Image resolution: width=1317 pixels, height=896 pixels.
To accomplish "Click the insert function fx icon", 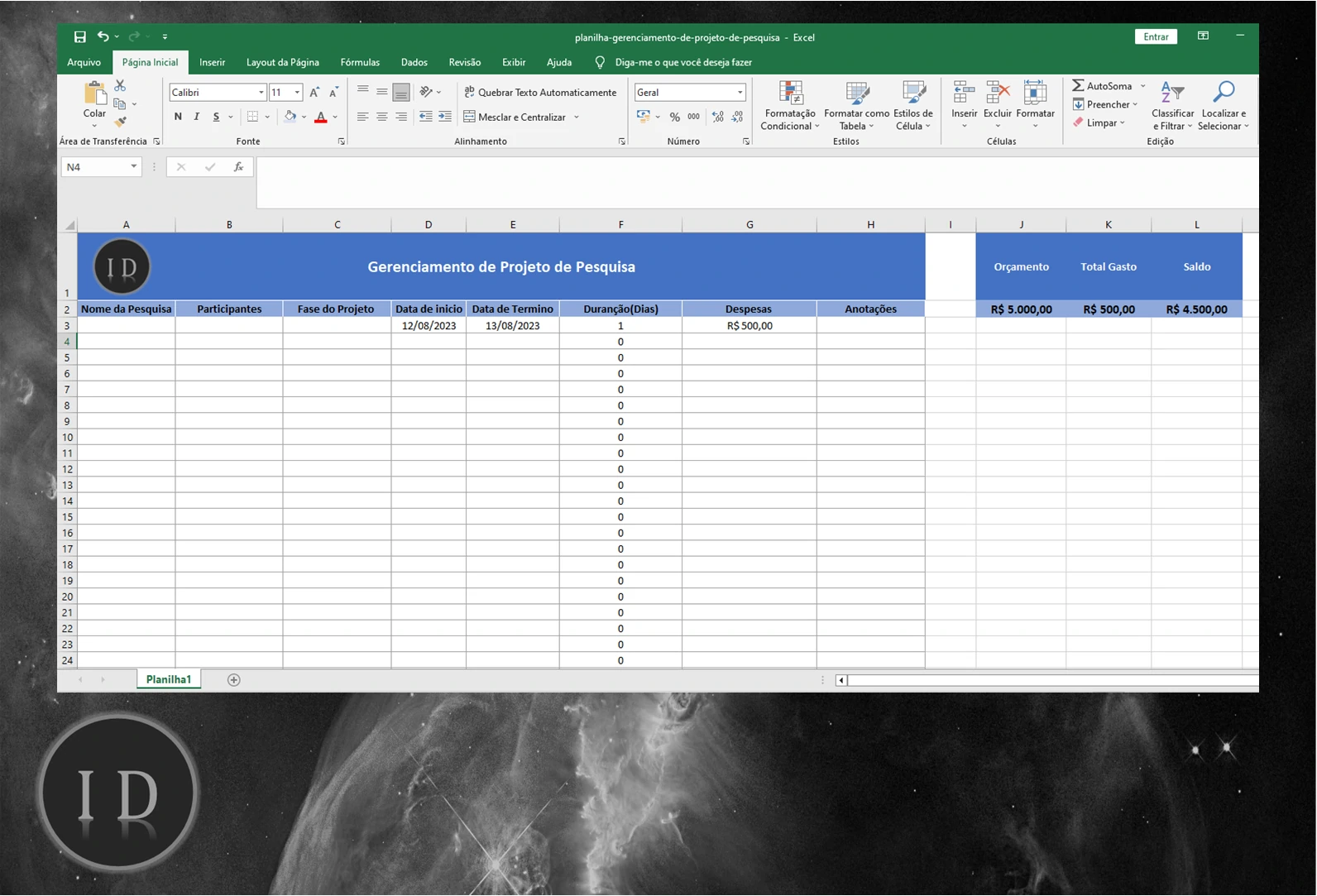I will coord(238,167).
